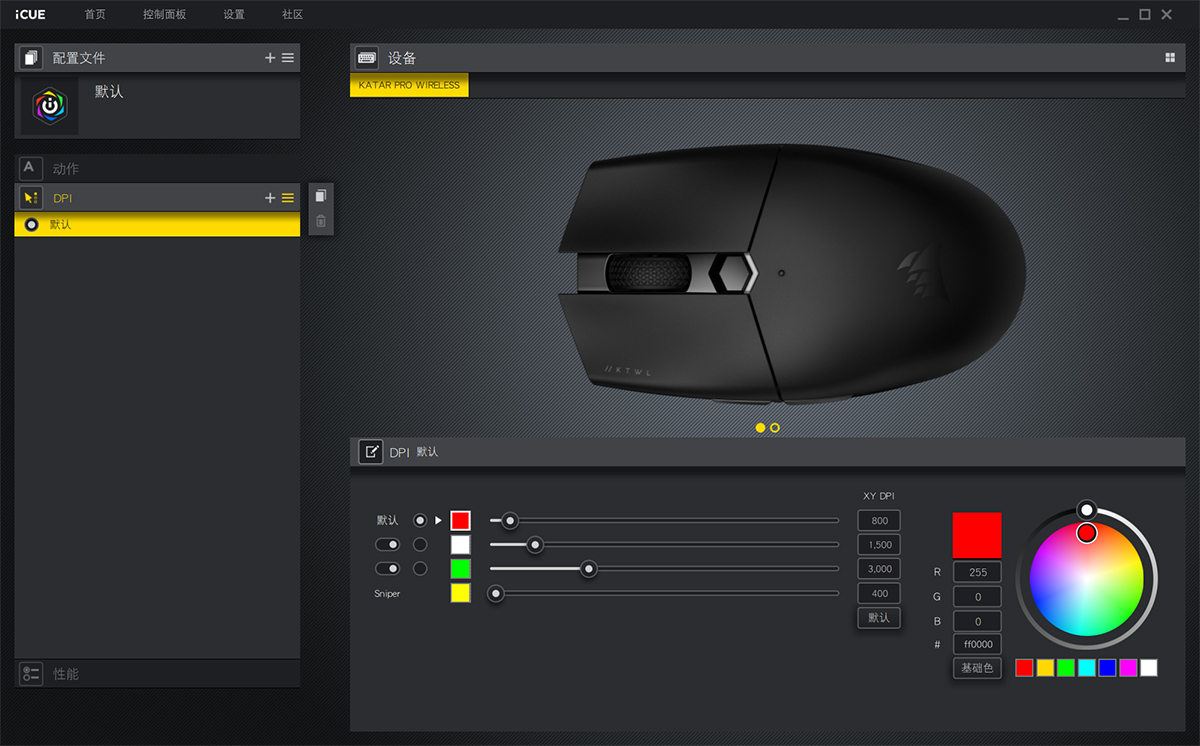This screenshot has width=1200, height=746.
Task: Open the DPI section hamburger menu
Action: (x=288, y=198)
